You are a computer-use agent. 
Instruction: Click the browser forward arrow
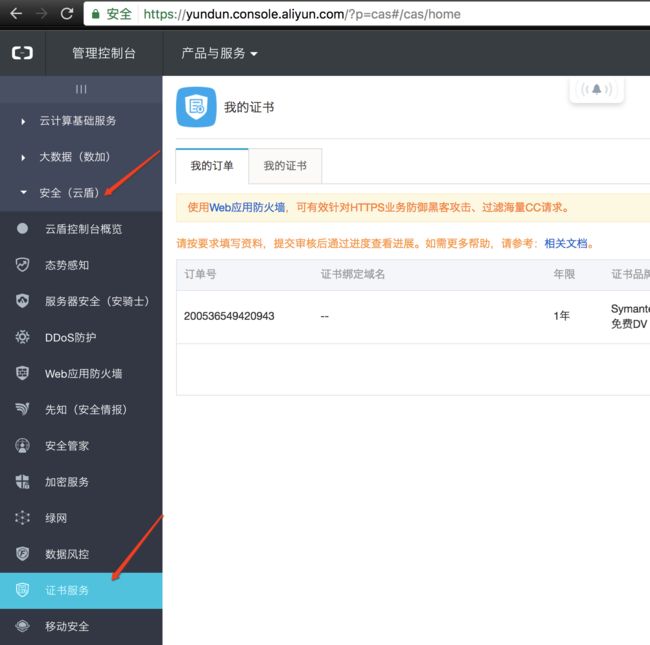41,14
